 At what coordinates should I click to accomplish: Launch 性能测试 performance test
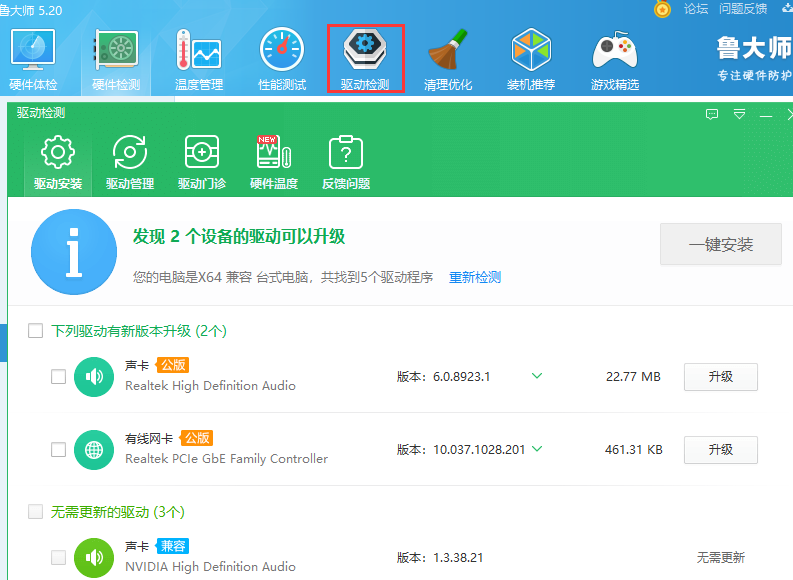pyautogui.click(x=281, y=58)
